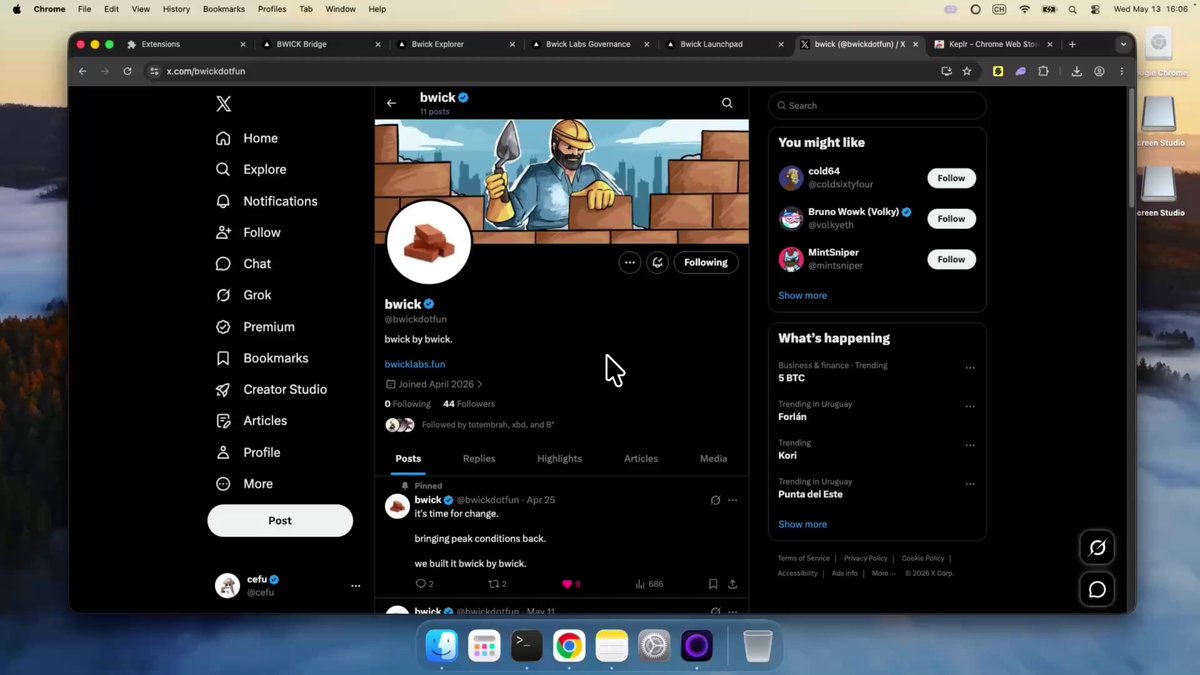The width and height of the screenshot is (1200, 675).
Task: Open the floating Grok button
Action: click(1097, 548)
